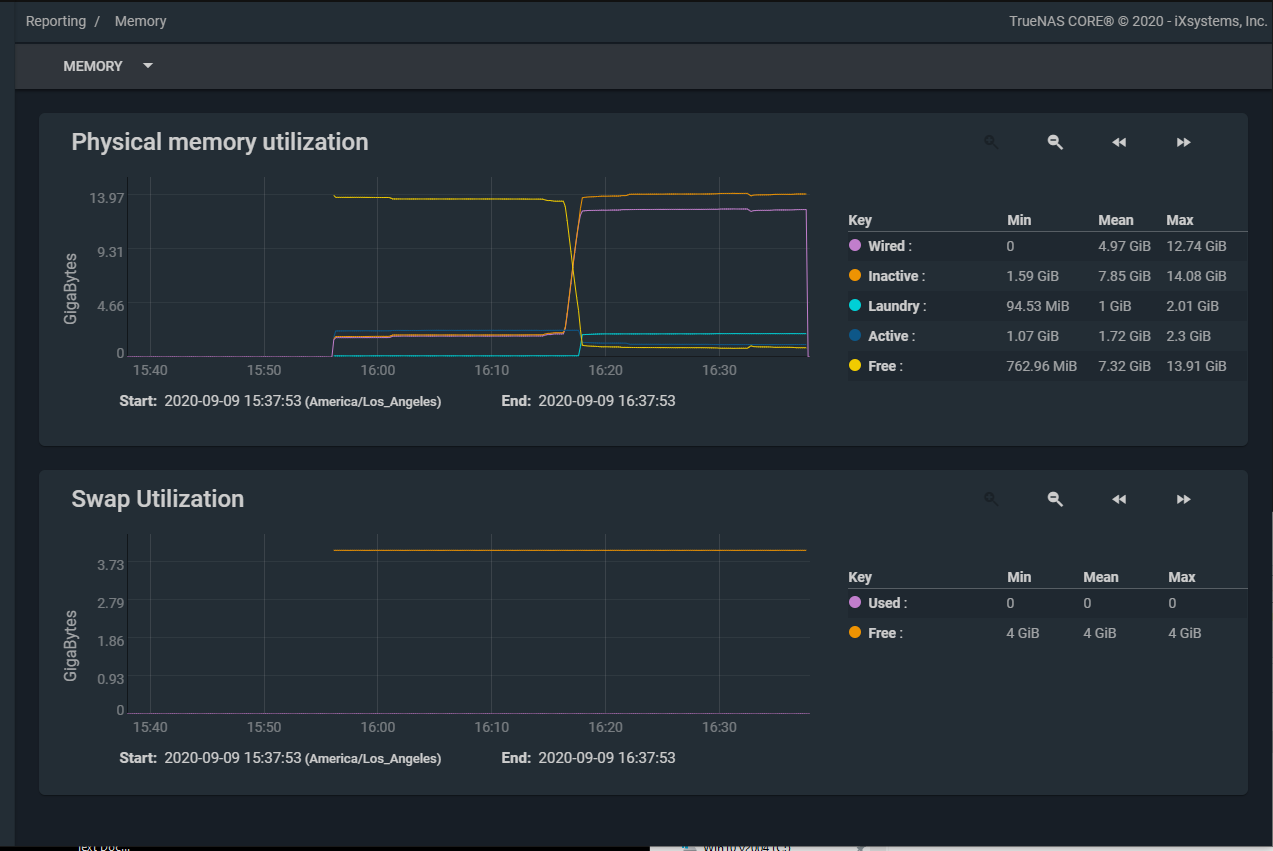This screenshot has height=851, width=1273.
Task: Step back in Swap Utilization timeline
Action: [x=1119, y=499]
